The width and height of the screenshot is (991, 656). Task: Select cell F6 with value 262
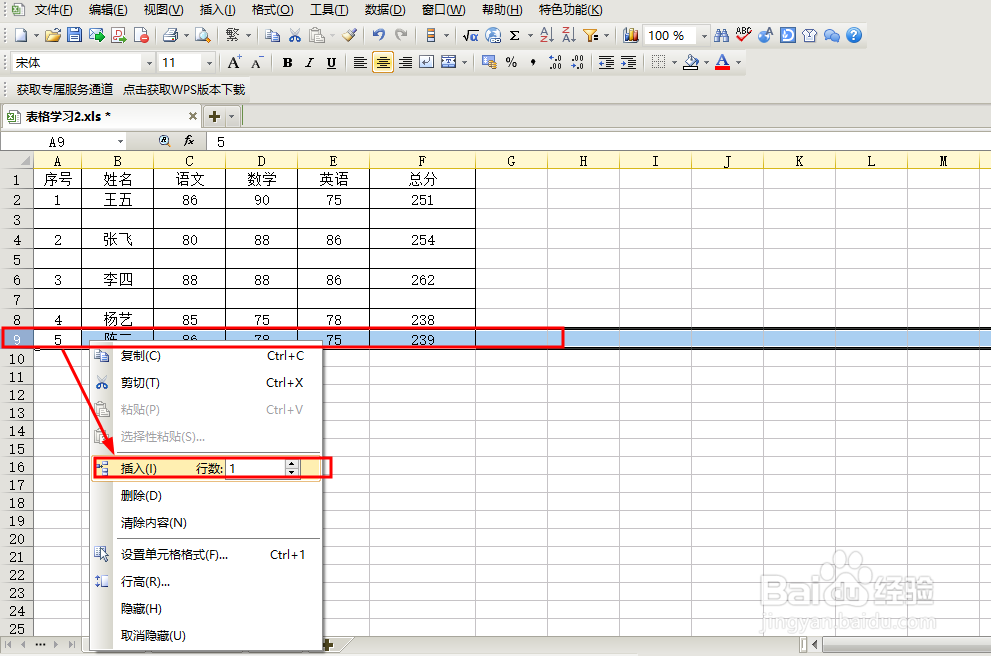[x=422, y=279]
